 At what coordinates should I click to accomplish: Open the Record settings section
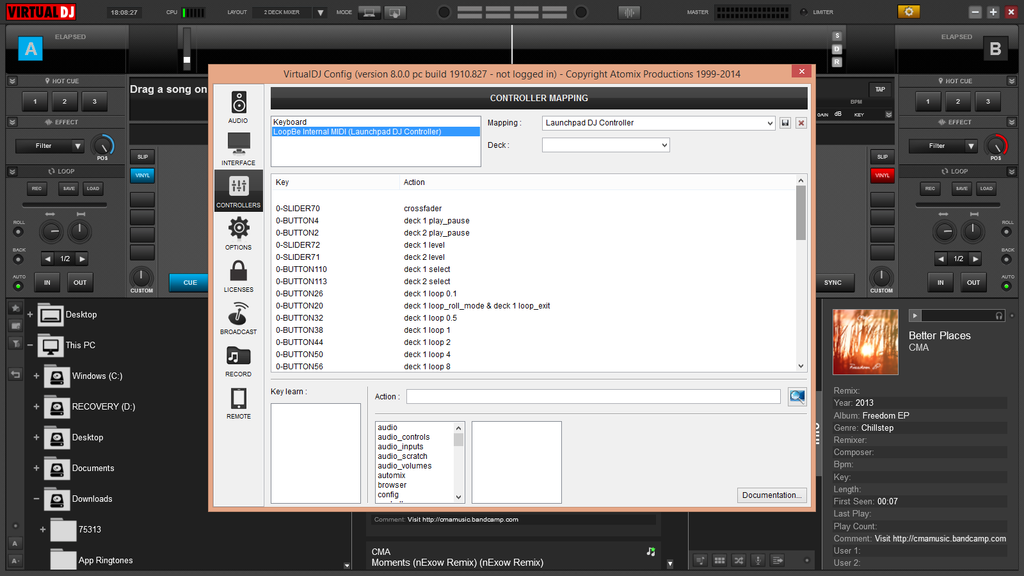[238, 360]
